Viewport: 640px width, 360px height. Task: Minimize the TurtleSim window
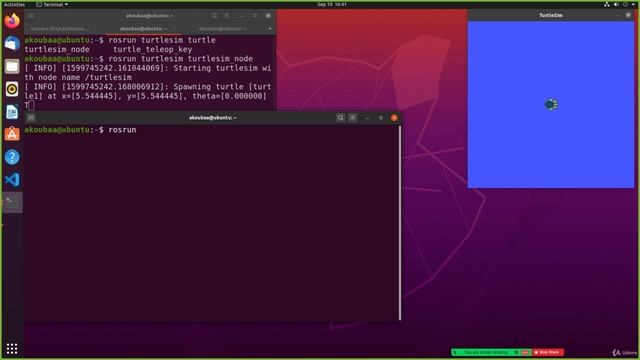pyautogui.click(x=617, y=15)
